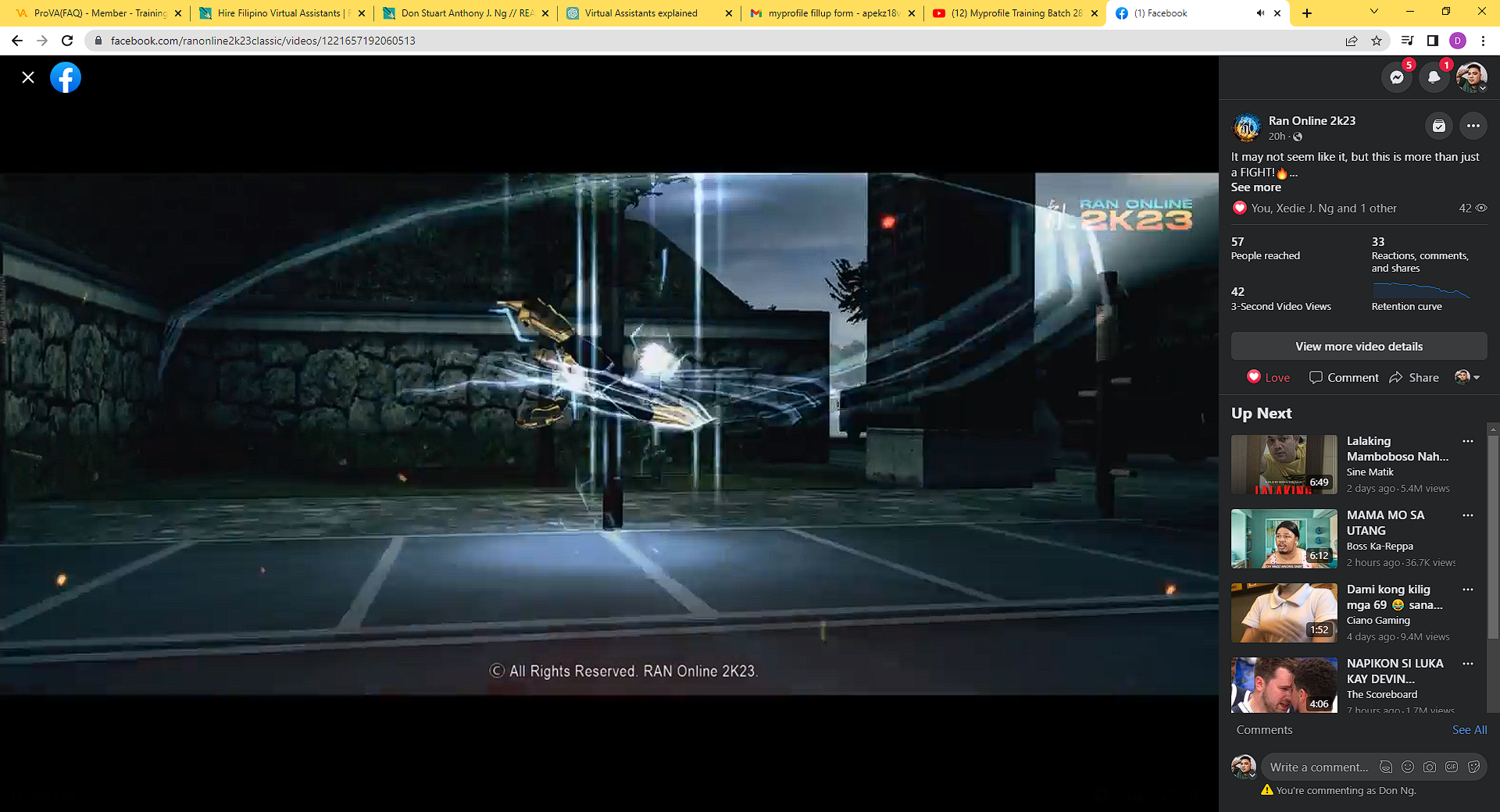Focus the Write a comment field

click(x=1320, y=767)
